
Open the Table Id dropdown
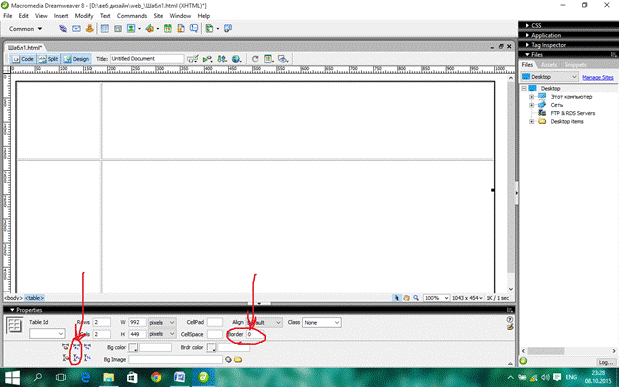(47, 334)
